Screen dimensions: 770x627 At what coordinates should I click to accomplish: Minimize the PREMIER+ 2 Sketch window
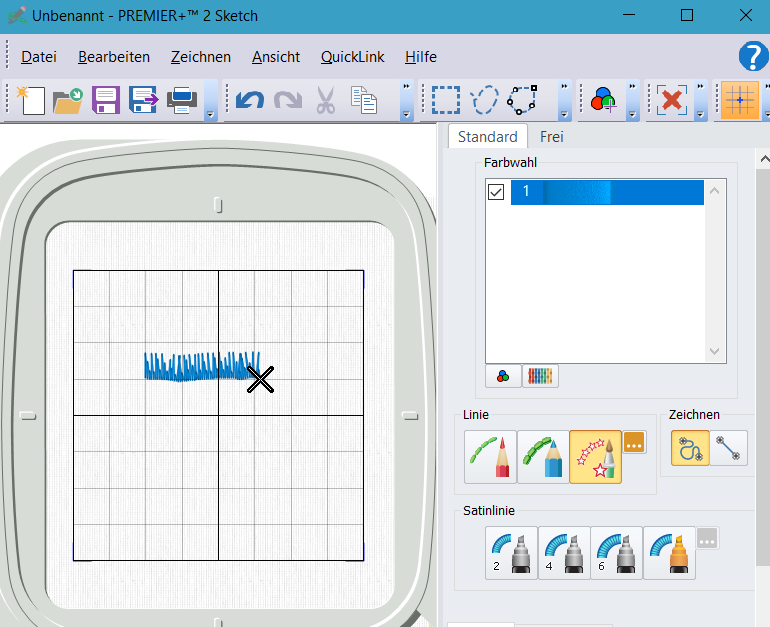click(x=629, y=15)
